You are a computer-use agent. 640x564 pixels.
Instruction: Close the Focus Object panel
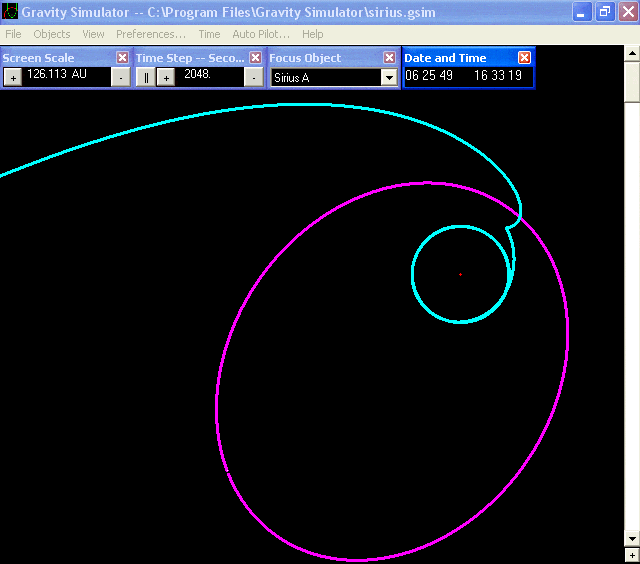coord(389,58)
